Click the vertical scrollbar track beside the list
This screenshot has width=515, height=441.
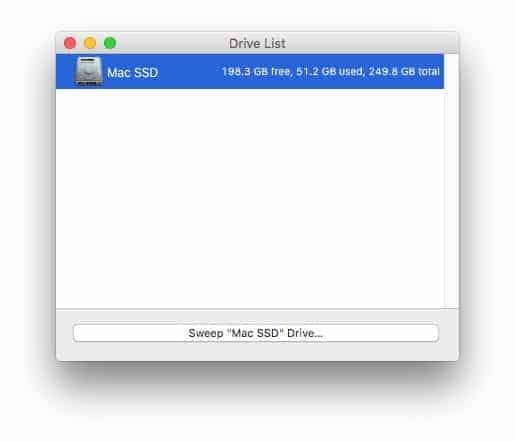451,181
